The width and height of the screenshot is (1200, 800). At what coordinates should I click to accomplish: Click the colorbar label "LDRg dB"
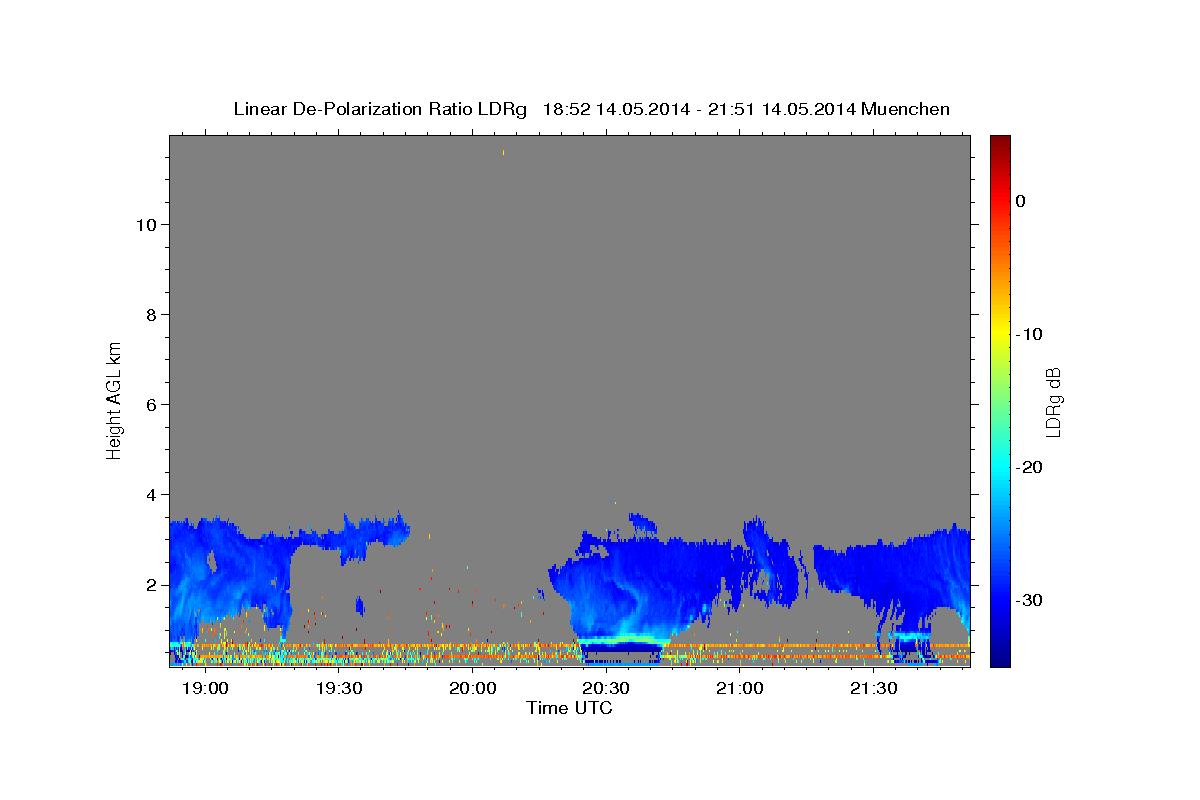click(x=1053, y=401)
